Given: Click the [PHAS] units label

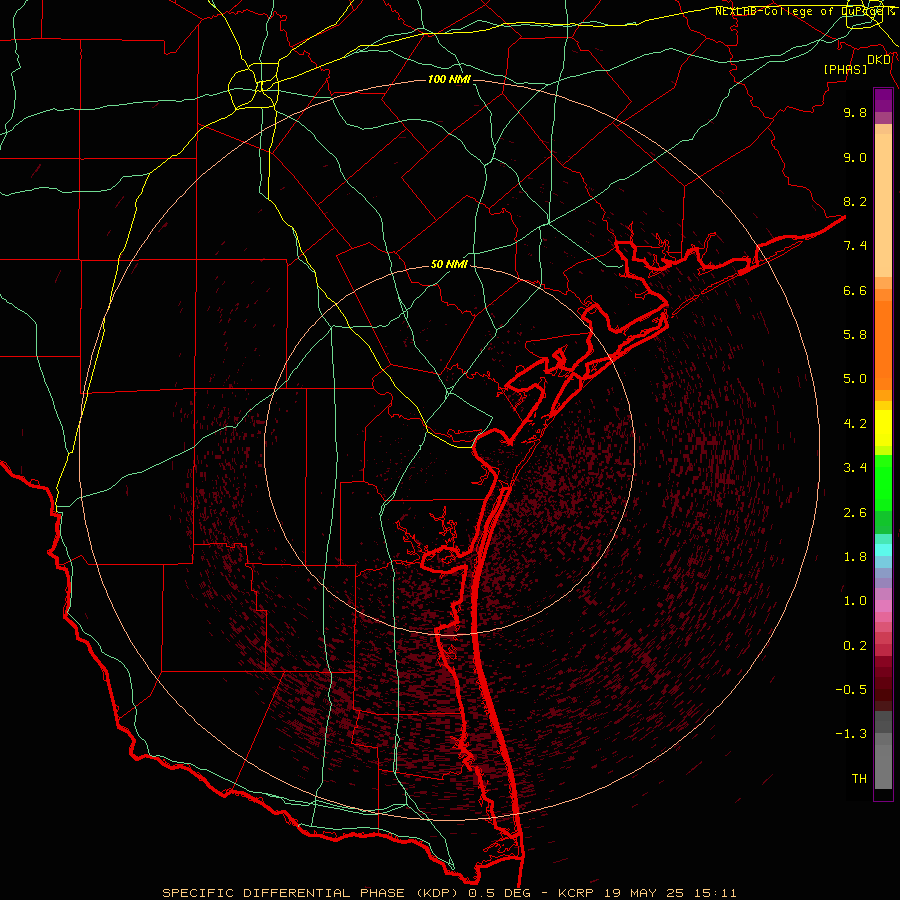Looking at the screenshot, I should (845, 69).
